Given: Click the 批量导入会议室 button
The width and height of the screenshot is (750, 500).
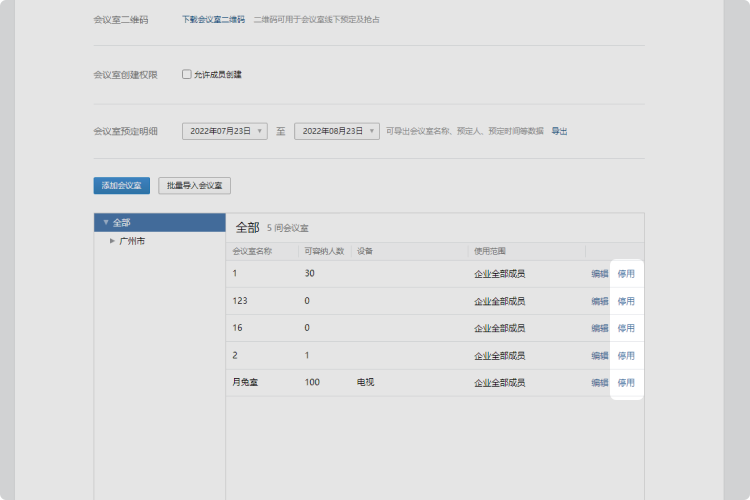Looking at the screenshot, I should point(195,186).
